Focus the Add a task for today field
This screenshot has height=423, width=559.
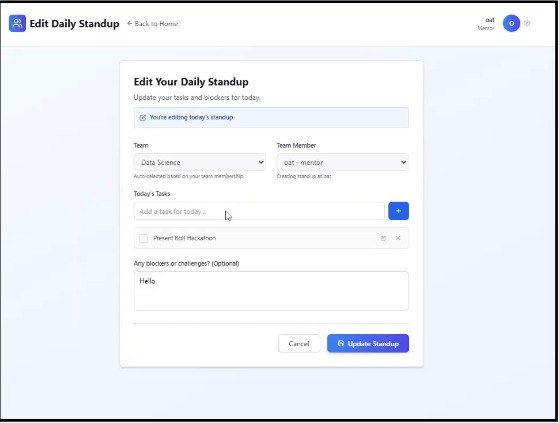259,211
